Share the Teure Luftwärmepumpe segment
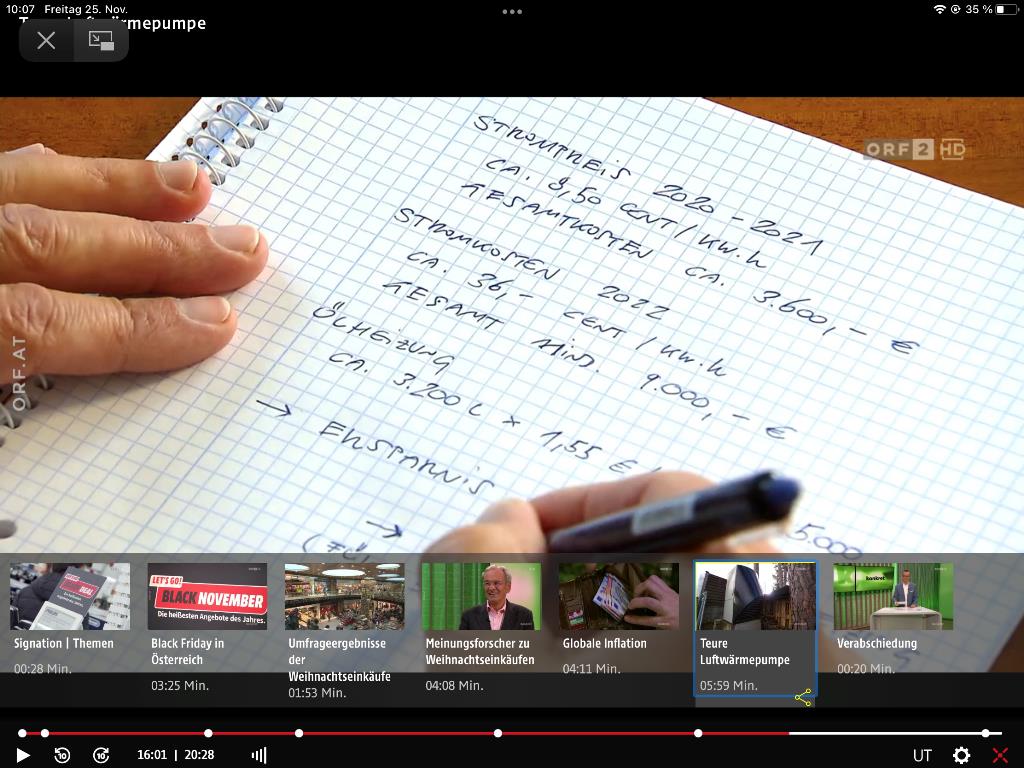The width and height of the screenshot is (1024, 768). click(803, 697)
